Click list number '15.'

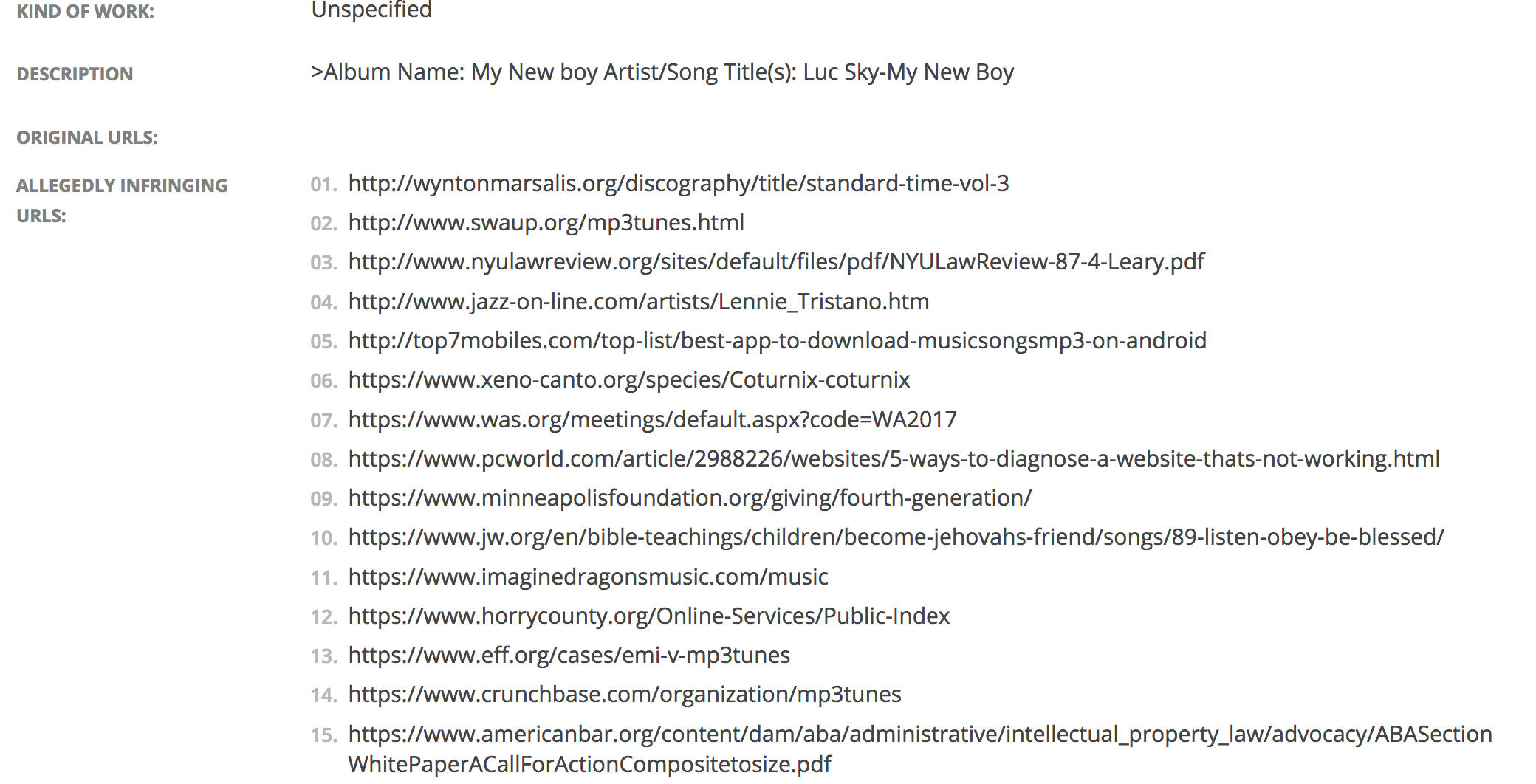pos(323,735)
